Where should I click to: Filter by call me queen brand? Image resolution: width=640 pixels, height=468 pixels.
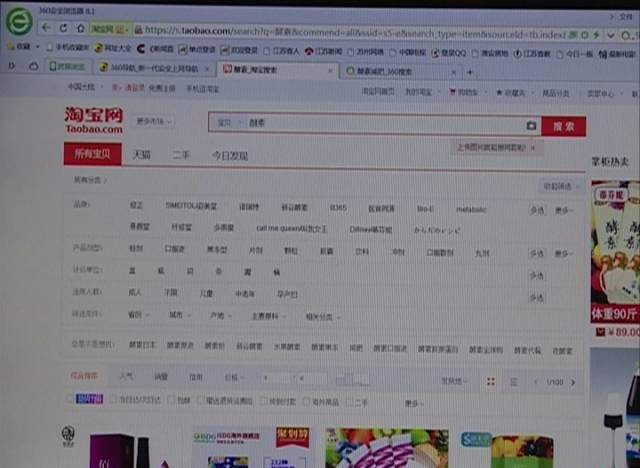pos(291,228)
